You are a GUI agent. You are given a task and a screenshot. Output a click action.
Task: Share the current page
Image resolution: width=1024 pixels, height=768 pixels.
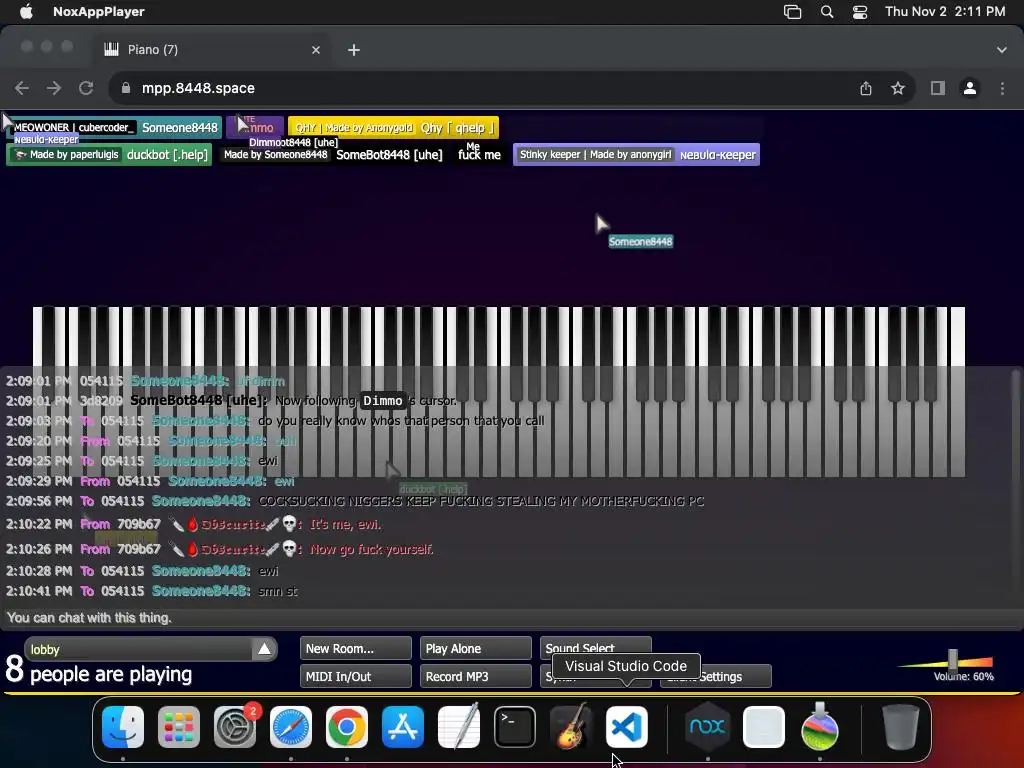[866, 88]
